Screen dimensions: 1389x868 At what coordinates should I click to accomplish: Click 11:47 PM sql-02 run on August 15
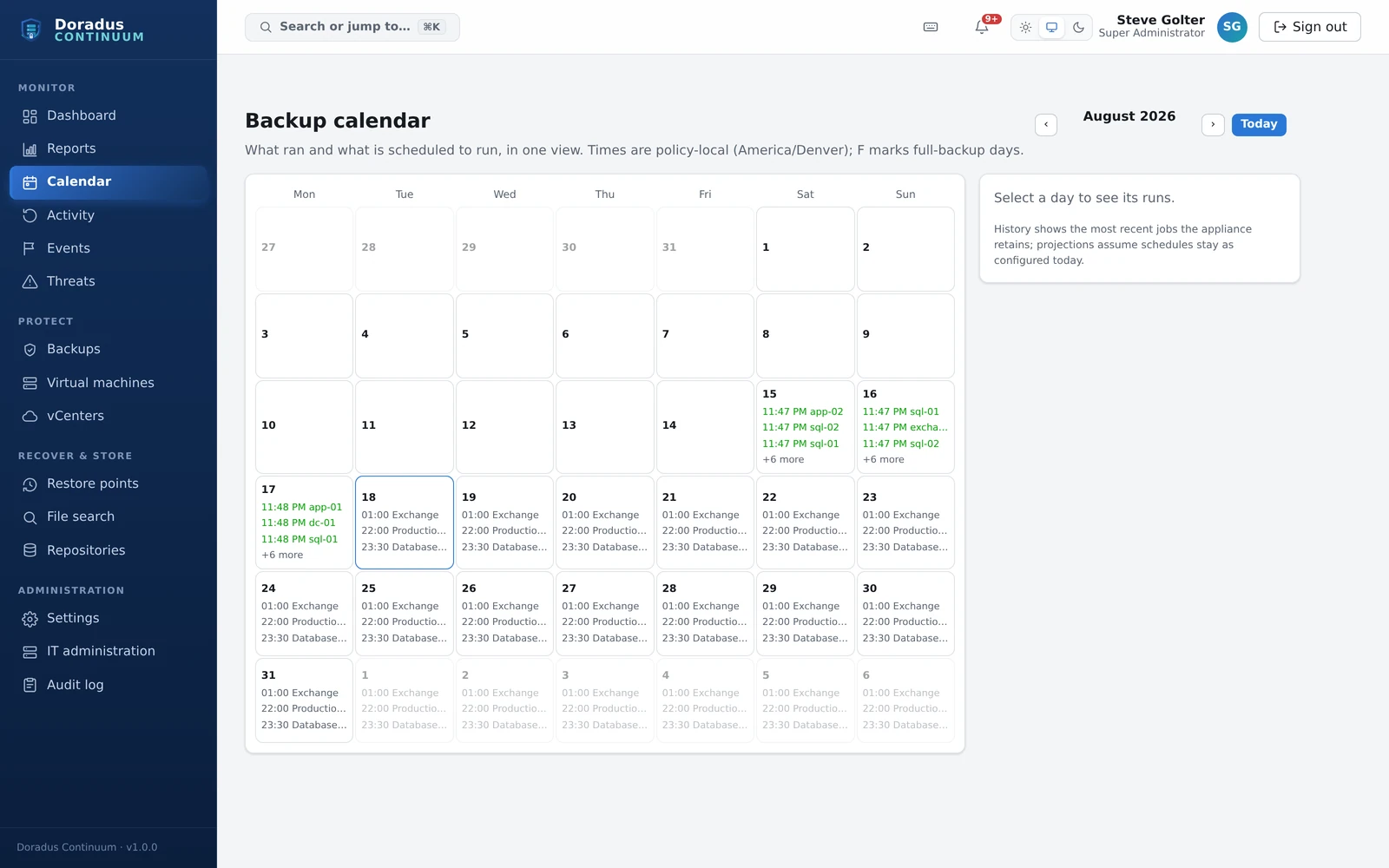(x=800, y=428)
